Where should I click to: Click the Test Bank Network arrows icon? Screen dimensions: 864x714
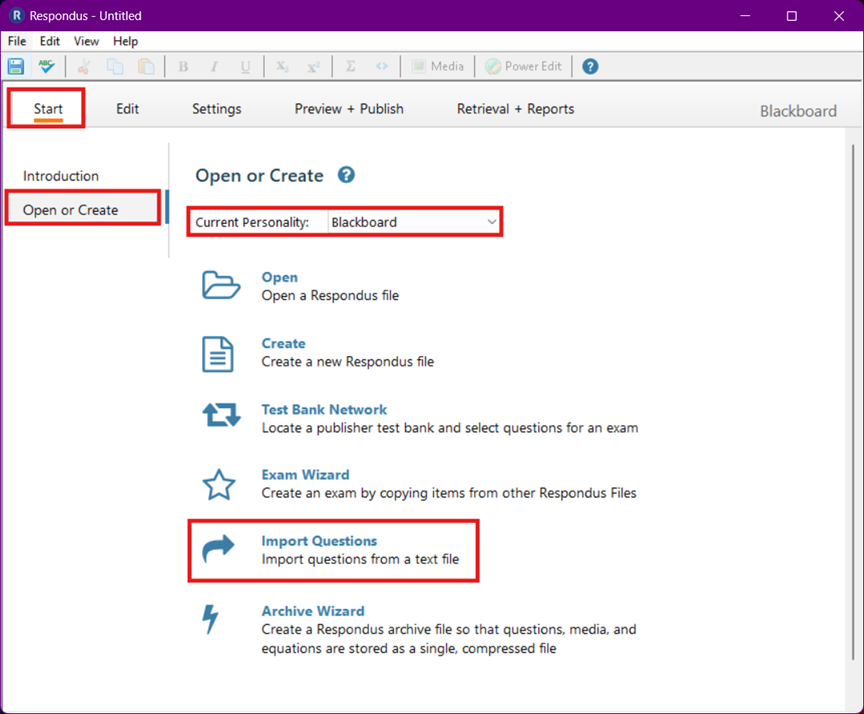click(221, 415)
